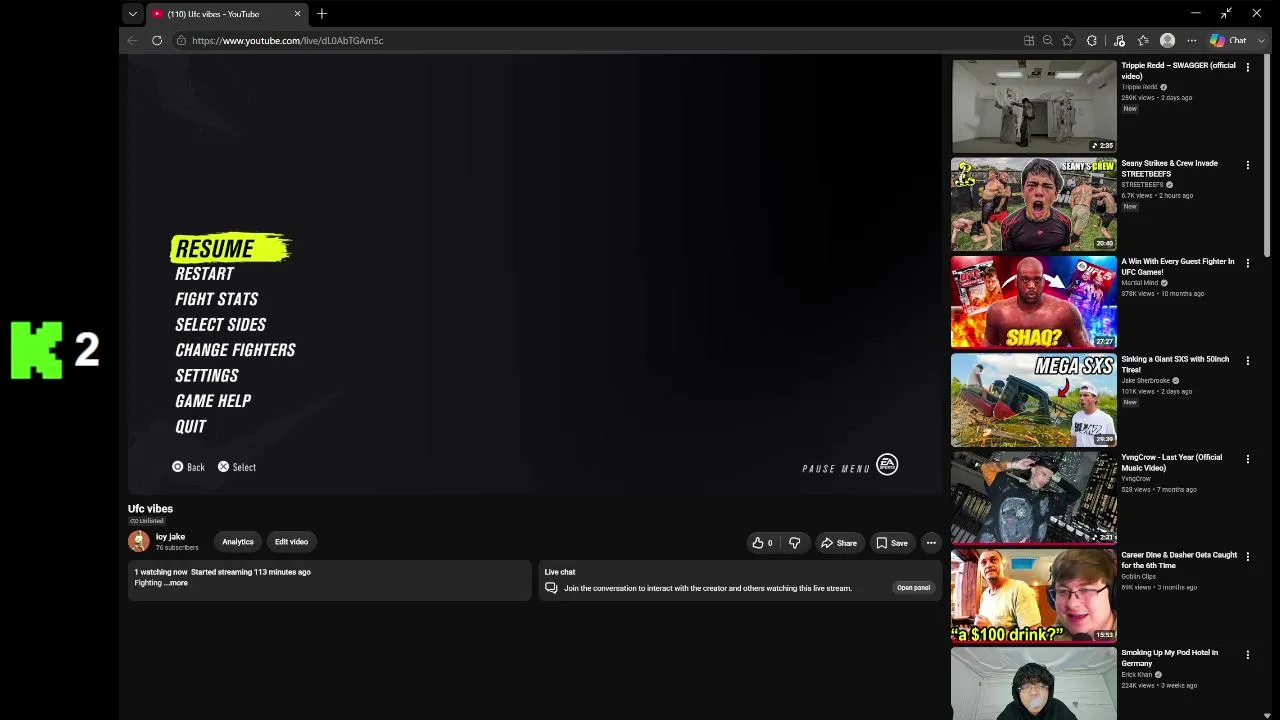This screenshot has width=1280, height=720.
Task: Open the 'Smoking Up My Pod Hotel in Germany' title
Action: (1170, 658)
